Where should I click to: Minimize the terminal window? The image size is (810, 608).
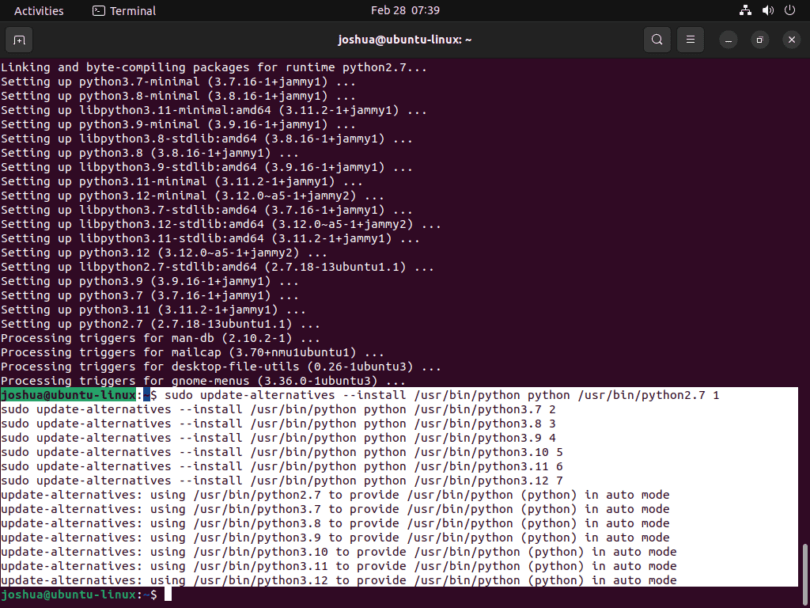(x=727, y=39)
